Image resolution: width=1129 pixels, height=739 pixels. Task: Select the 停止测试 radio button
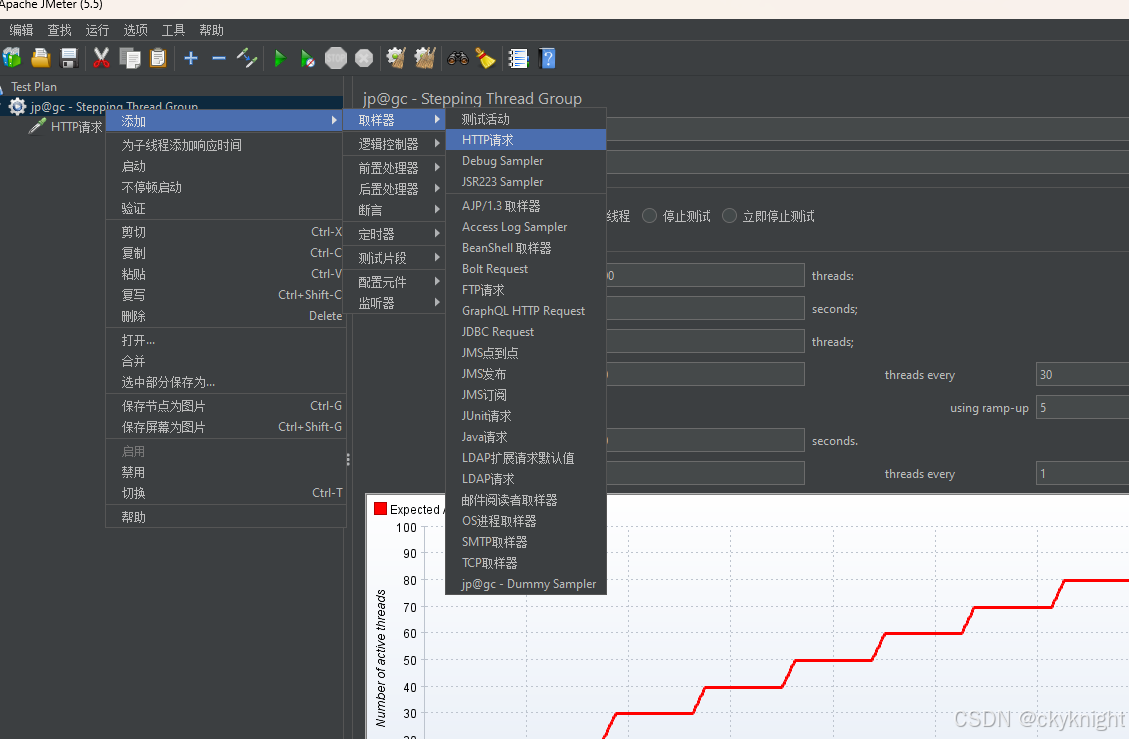point(649,215)
